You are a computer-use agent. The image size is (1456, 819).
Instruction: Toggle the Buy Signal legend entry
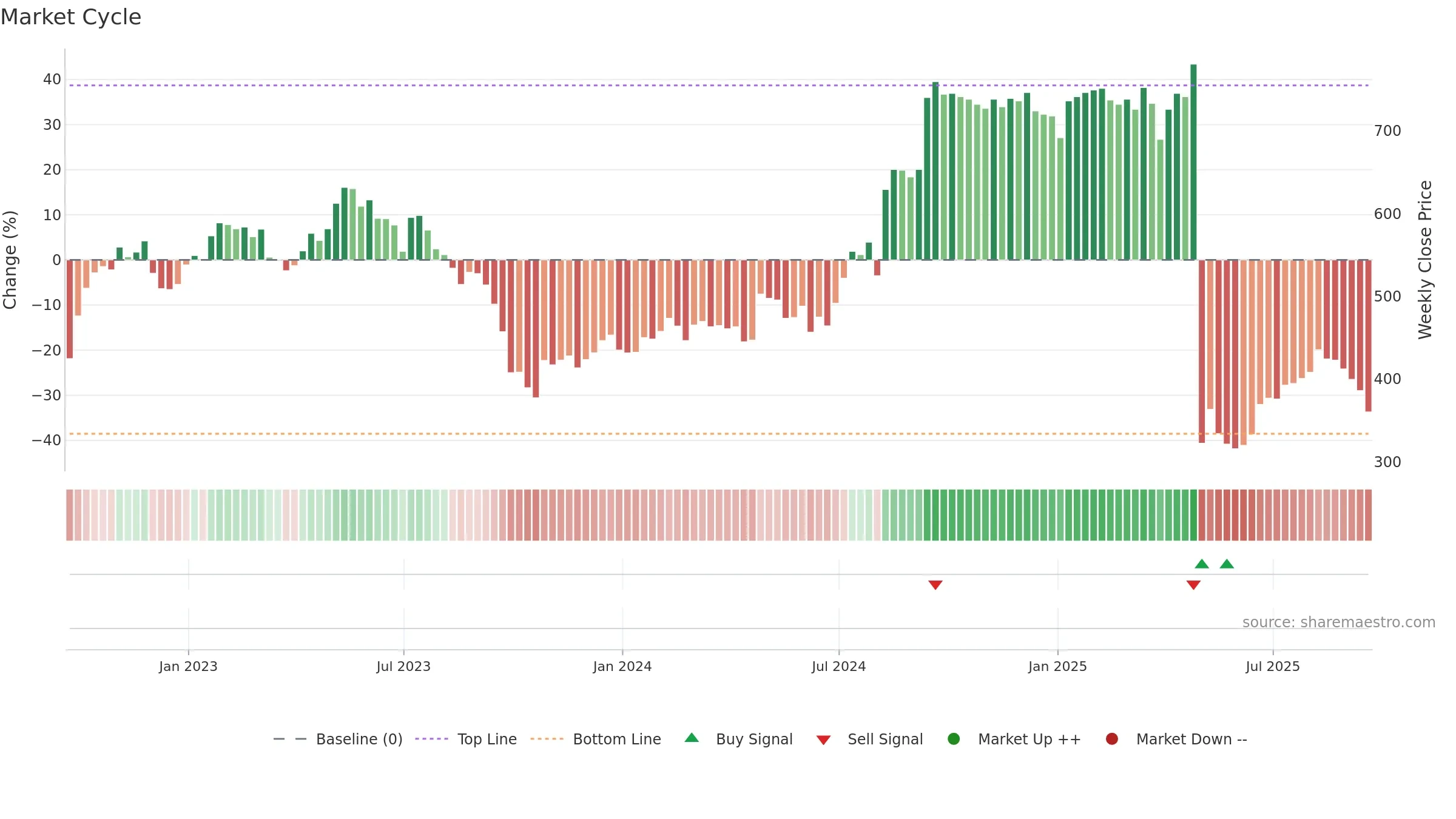pos(738,739)
